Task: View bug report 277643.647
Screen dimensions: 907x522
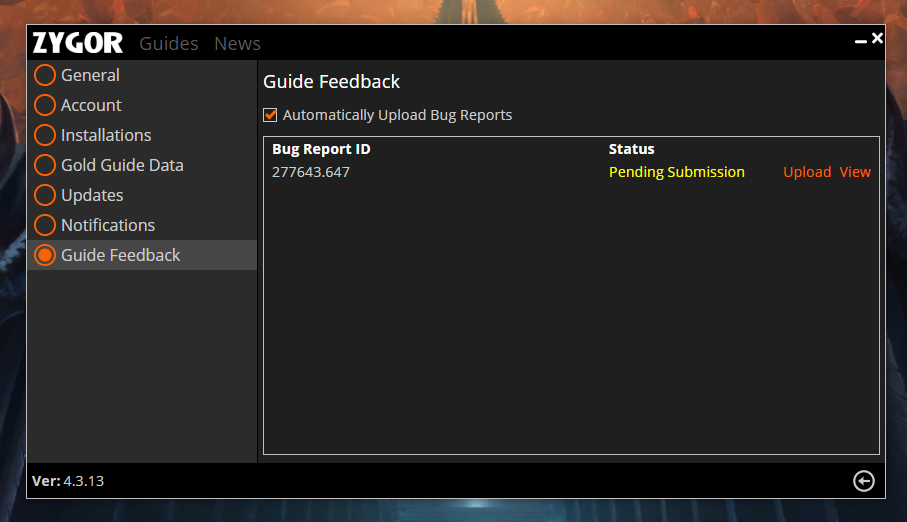Action: coord(855,172)
